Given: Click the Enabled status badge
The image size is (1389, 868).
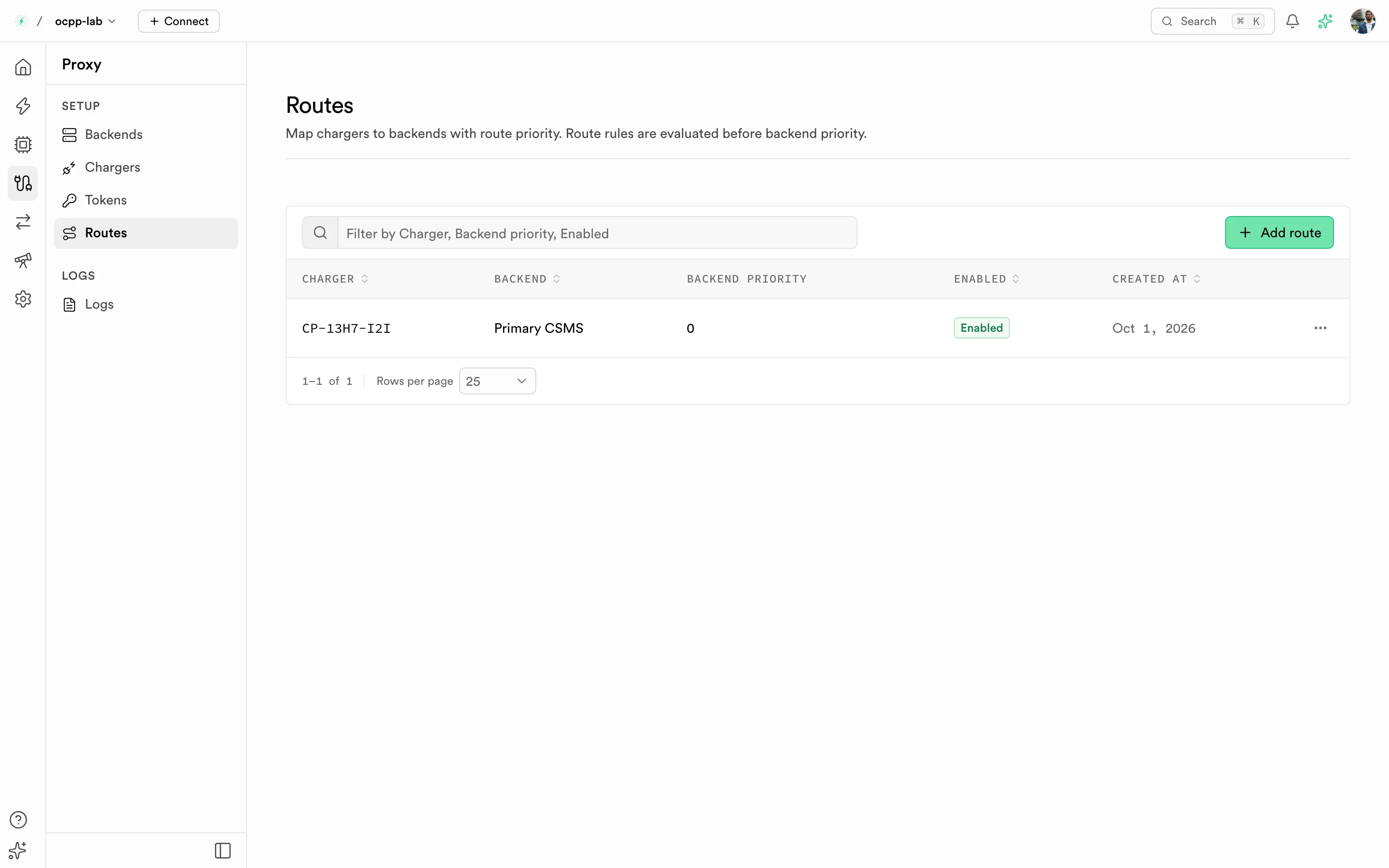Looking at the screenshot, I should click(x=981, y=328).
